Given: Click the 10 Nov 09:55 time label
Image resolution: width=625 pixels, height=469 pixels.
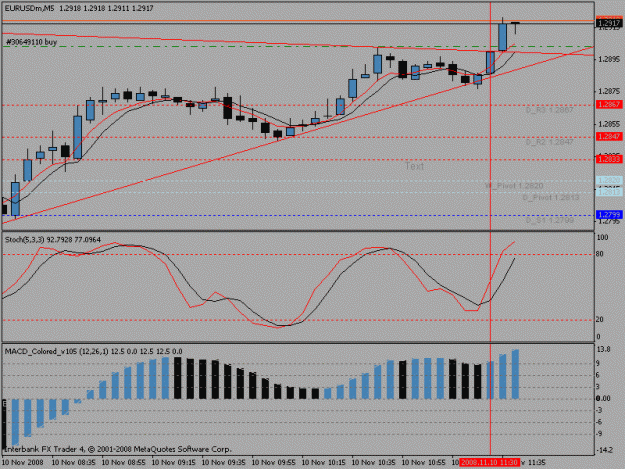Looking at the screenshot, I should pos(273,463).
